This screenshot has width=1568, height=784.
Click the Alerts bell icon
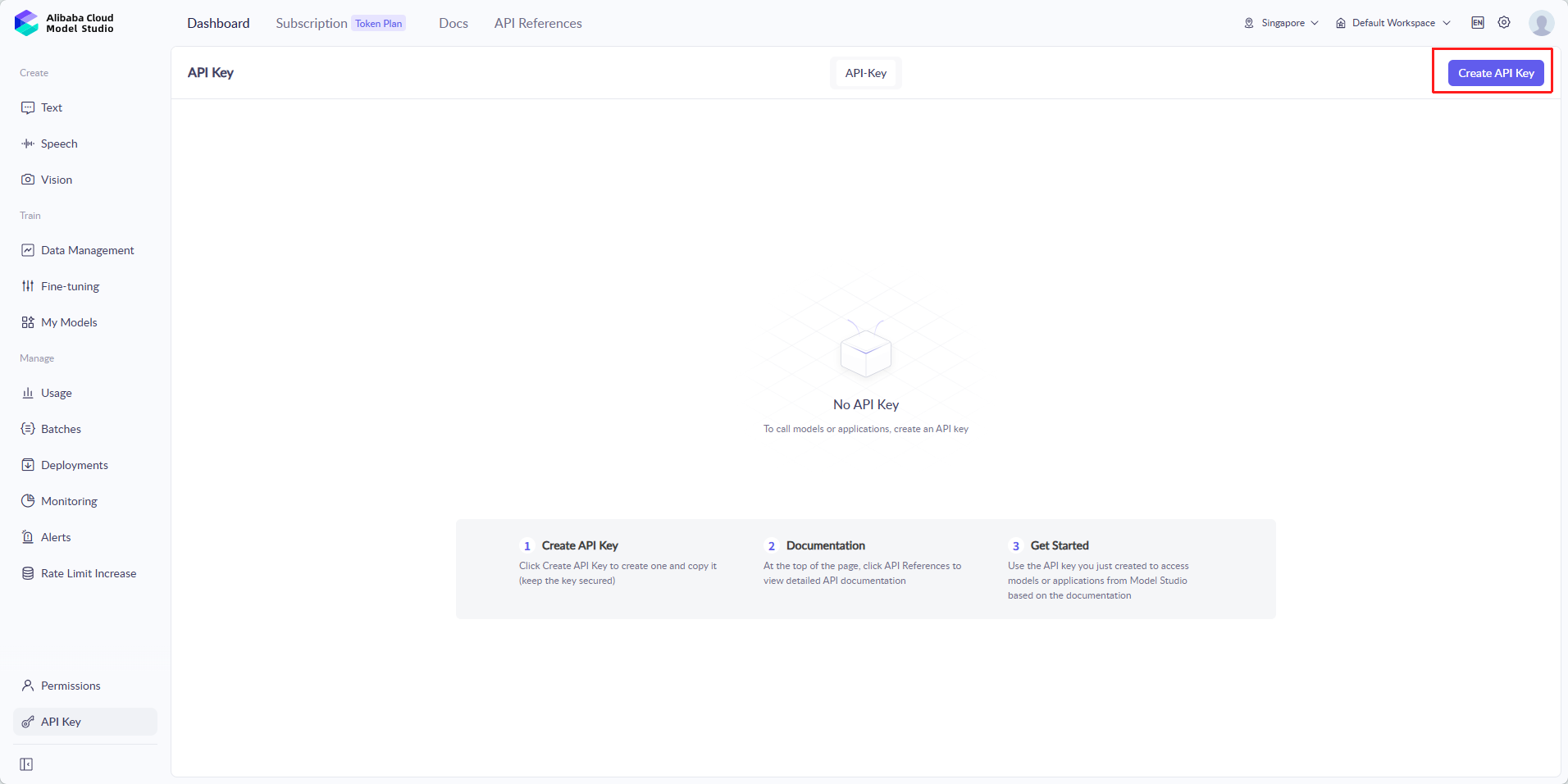click(28, 537)
